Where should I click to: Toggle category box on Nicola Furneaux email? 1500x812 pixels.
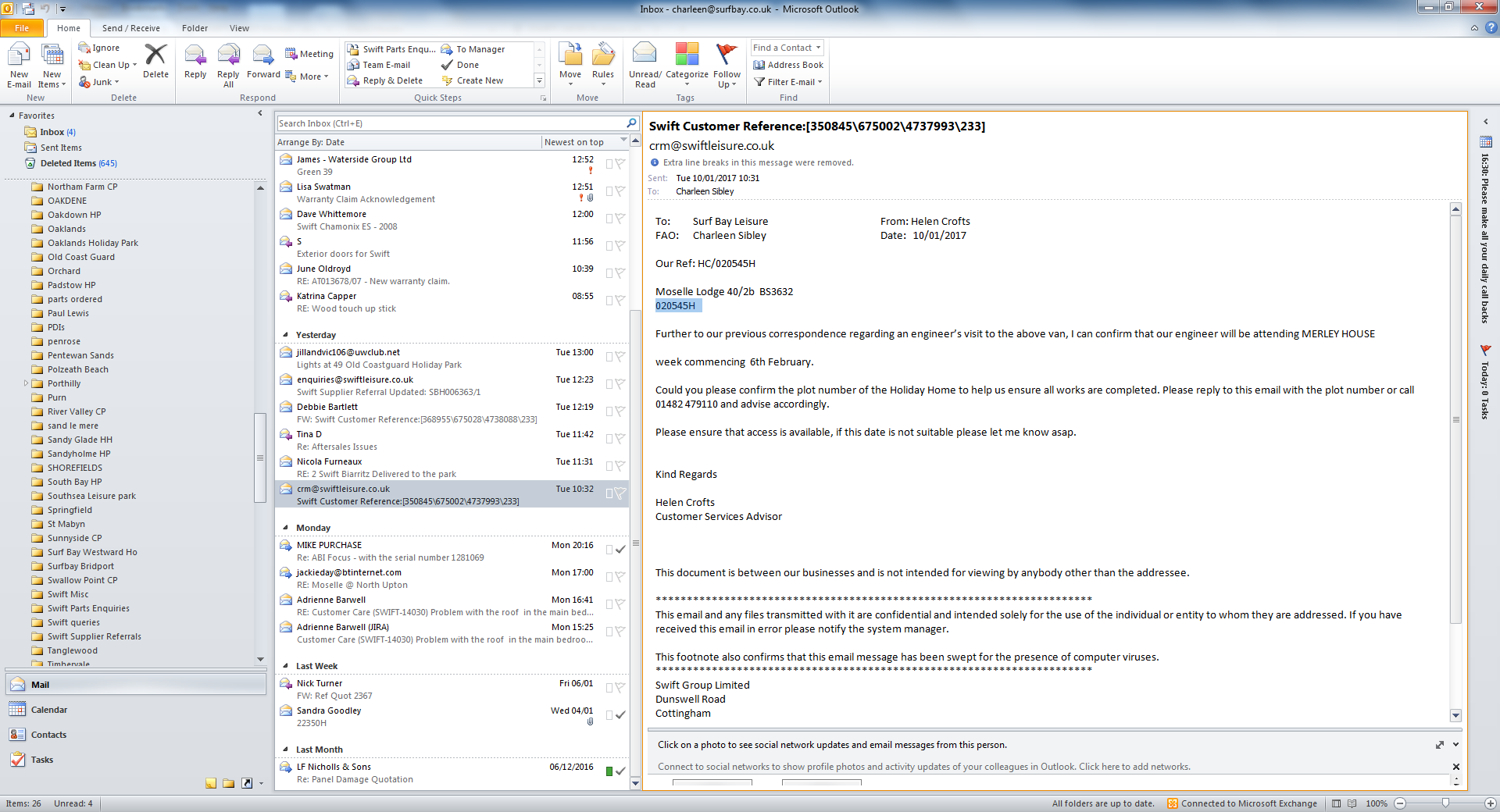[x=609, y=466]
